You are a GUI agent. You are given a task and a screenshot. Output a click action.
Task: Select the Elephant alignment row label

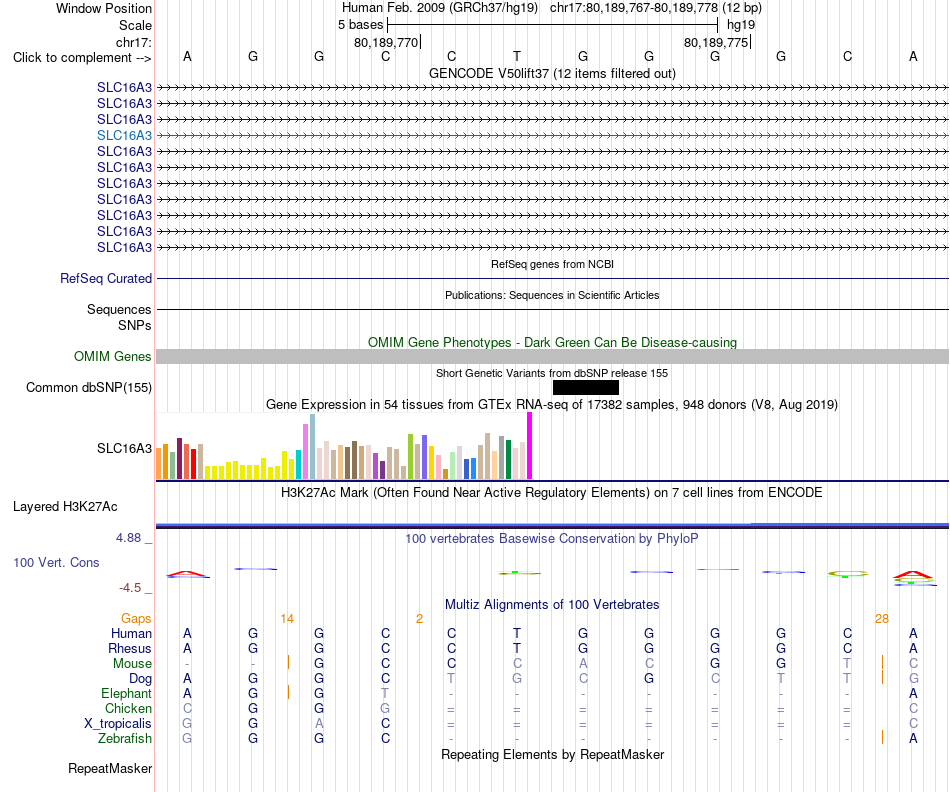point(127,693)
